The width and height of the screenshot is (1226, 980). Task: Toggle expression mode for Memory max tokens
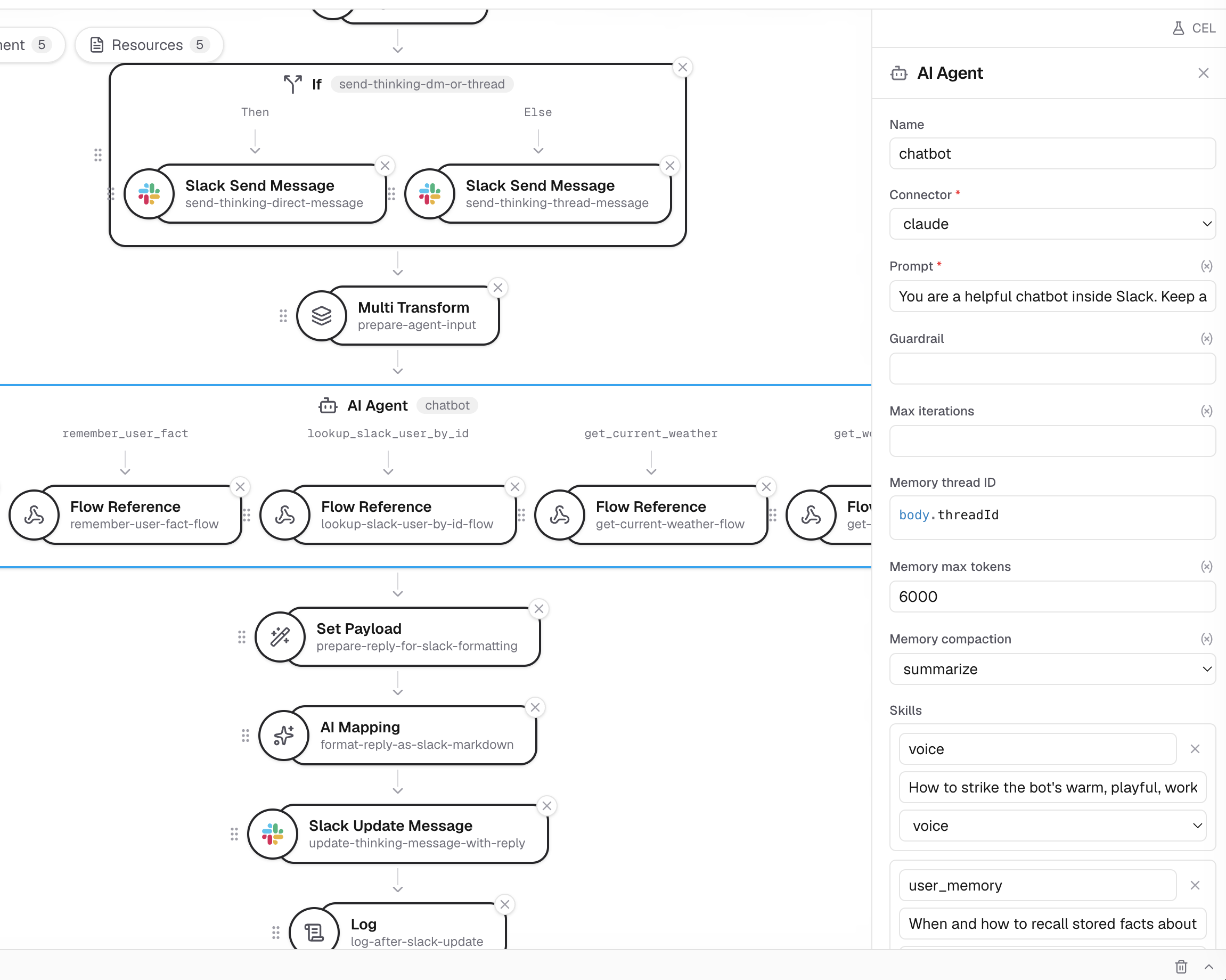coord(1206,567)
